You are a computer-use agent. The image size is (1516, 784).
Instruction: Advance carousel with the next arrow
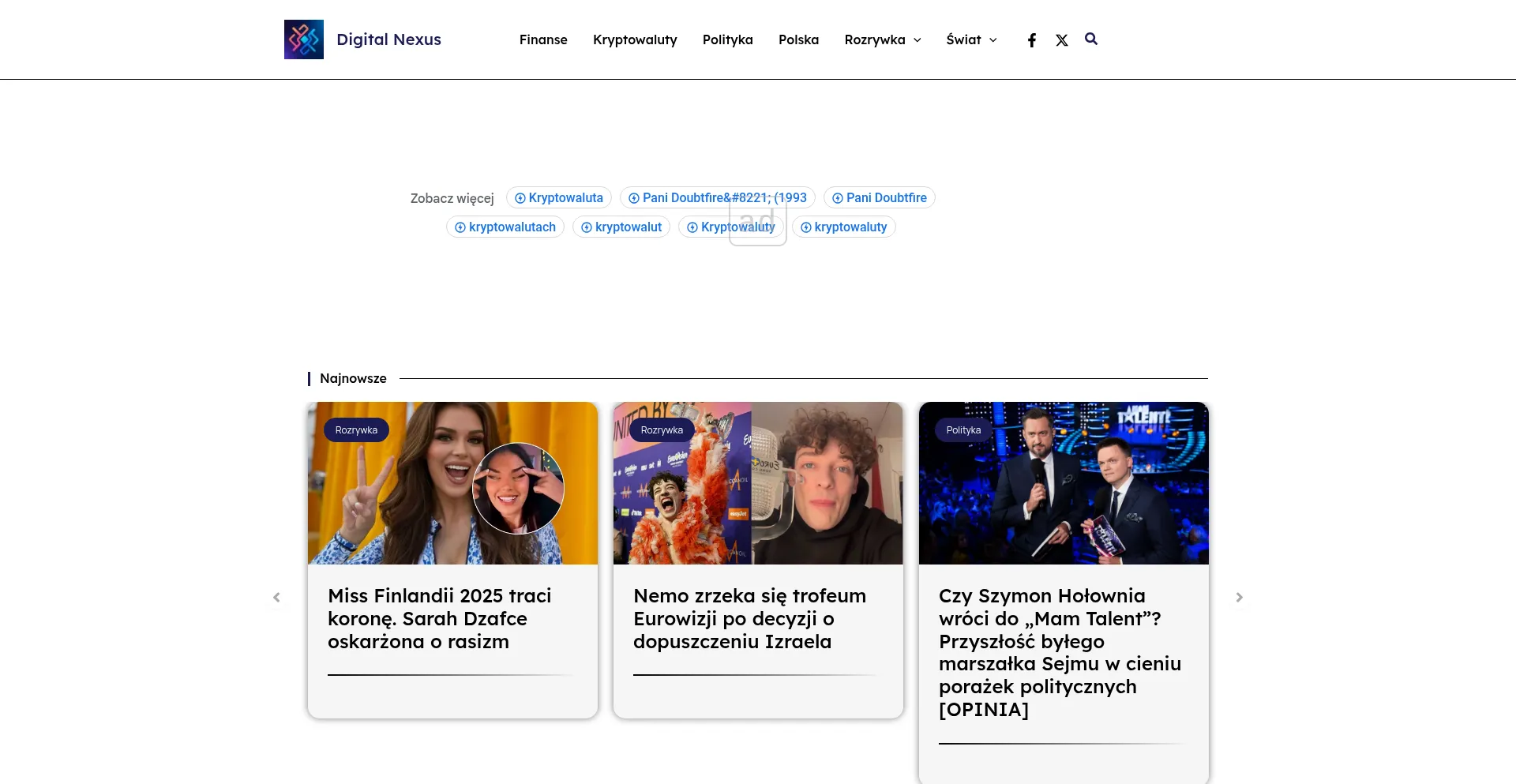[1239, 598]
